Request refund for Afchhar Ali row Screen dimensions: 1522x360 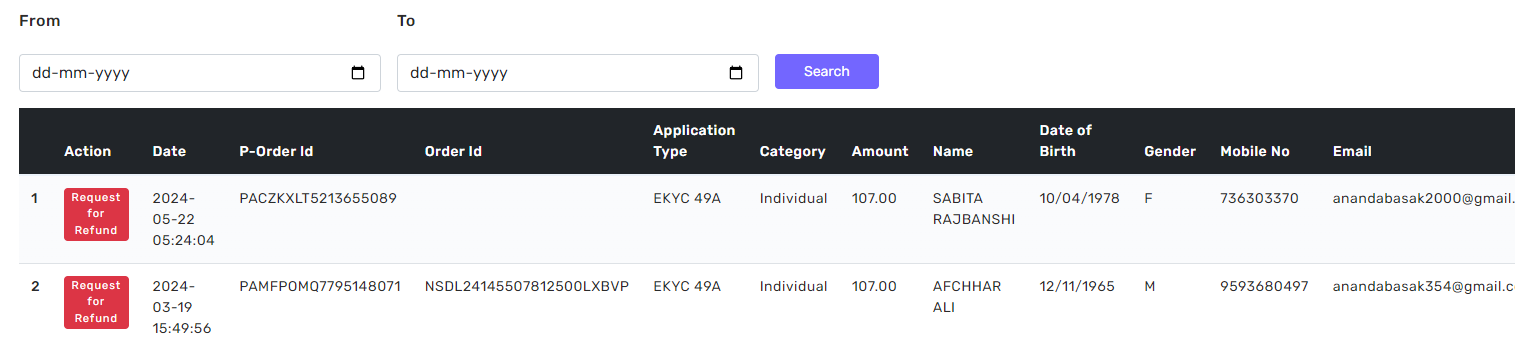tap(96, 302)
